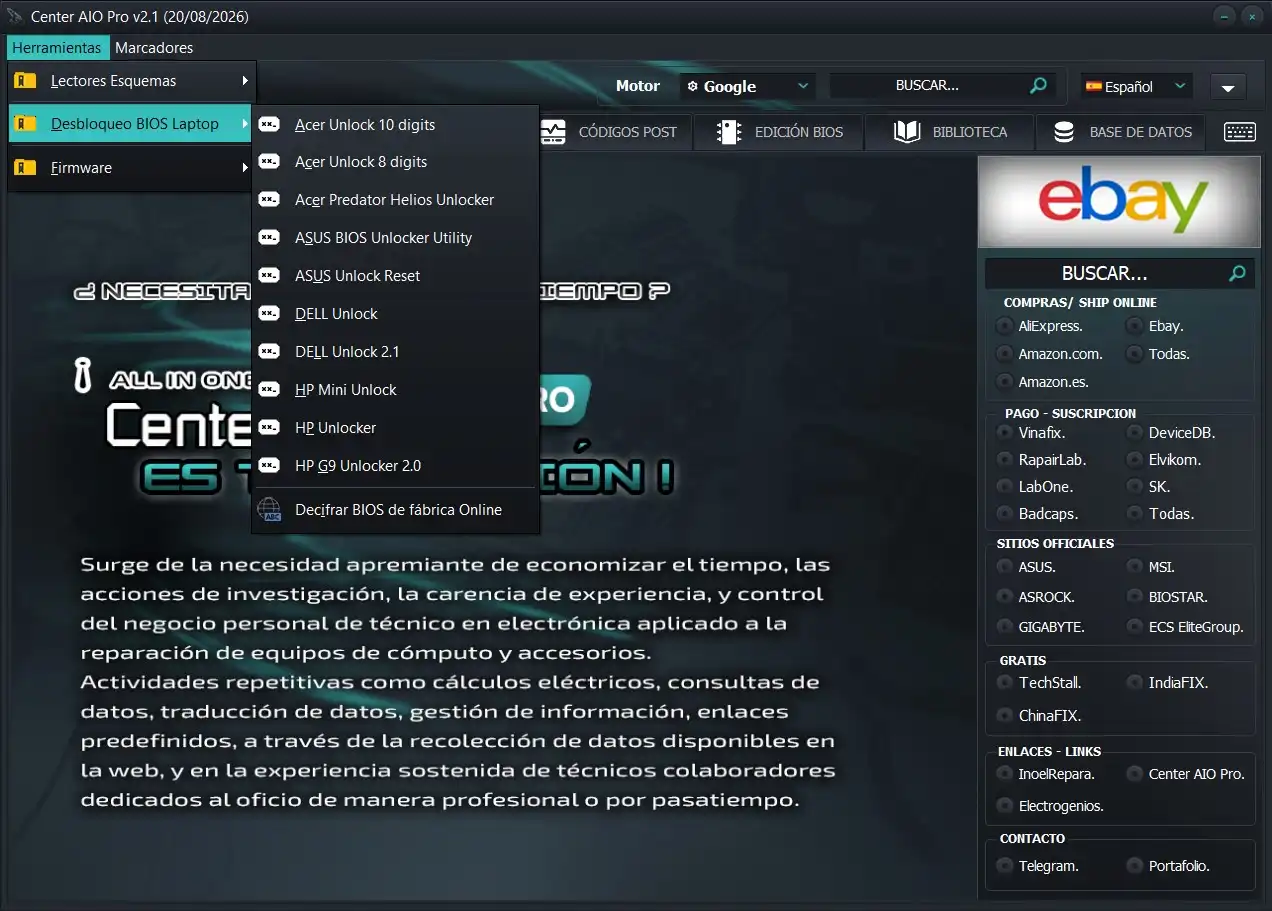Image resolution: width=1272 pixels, height=911 pixels.
Task: Select the GIGABYTE radio option
Action: pos(1004,627)
